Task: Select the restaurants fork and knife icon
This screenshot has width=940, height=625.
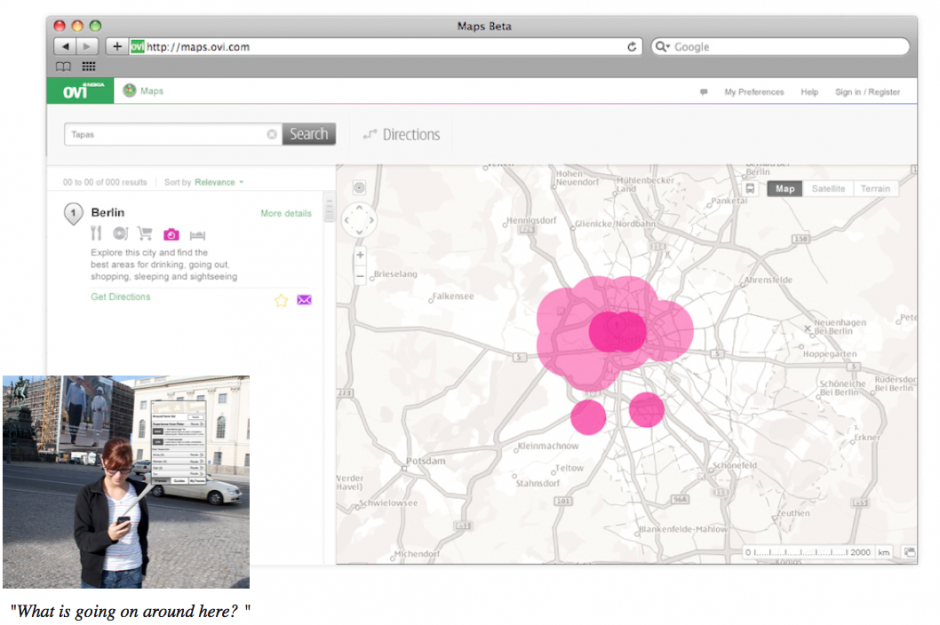Action: (x=96, y=233)
